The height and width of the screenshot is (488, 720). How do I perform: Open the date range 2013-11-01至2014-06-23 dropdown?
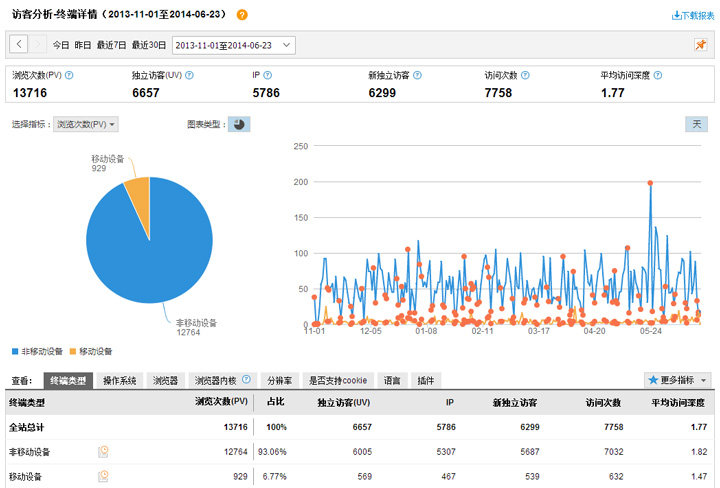234,45
